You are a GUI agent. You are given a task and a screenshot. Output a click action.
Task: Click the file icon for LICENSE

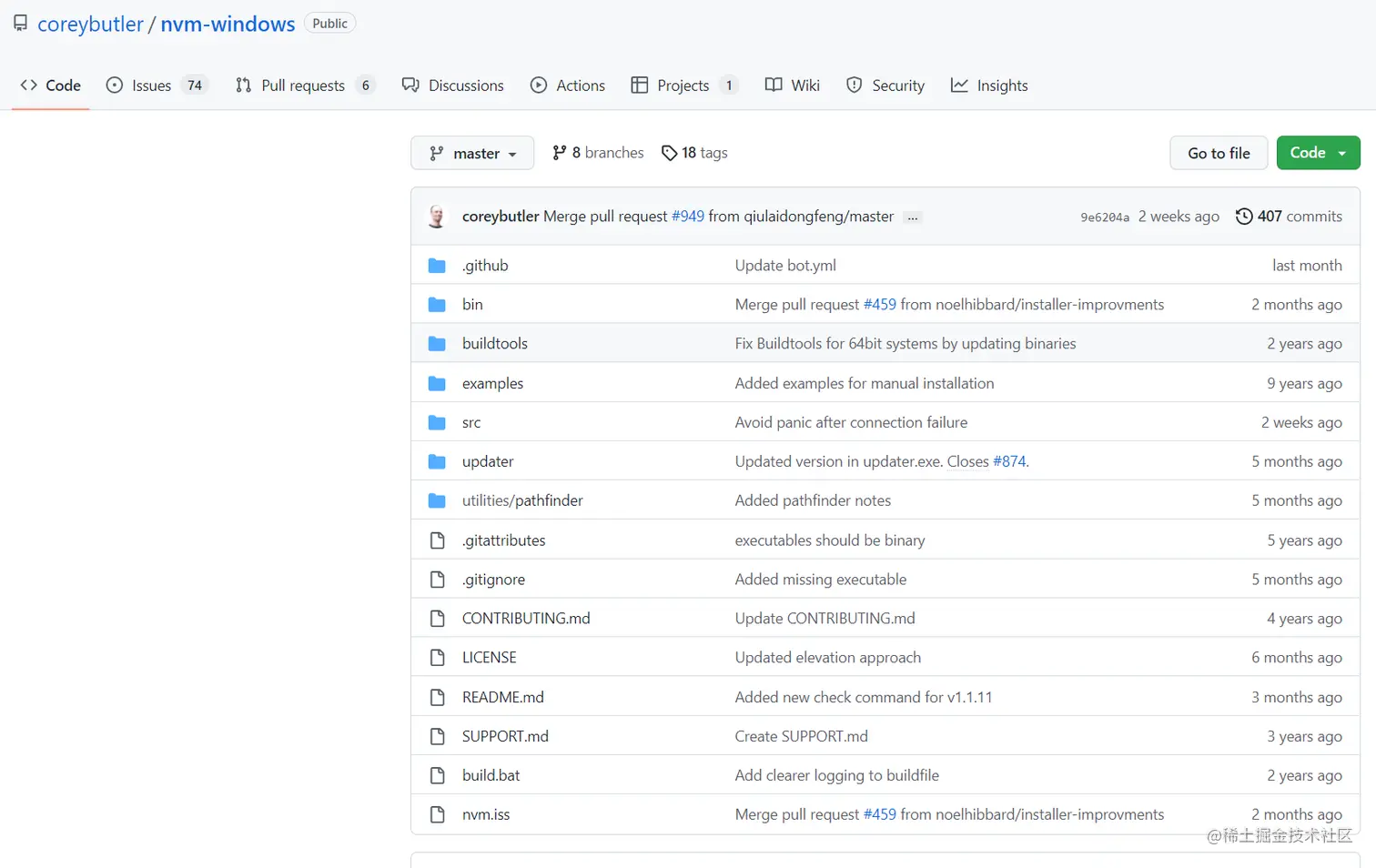click(x=437, y=658)
